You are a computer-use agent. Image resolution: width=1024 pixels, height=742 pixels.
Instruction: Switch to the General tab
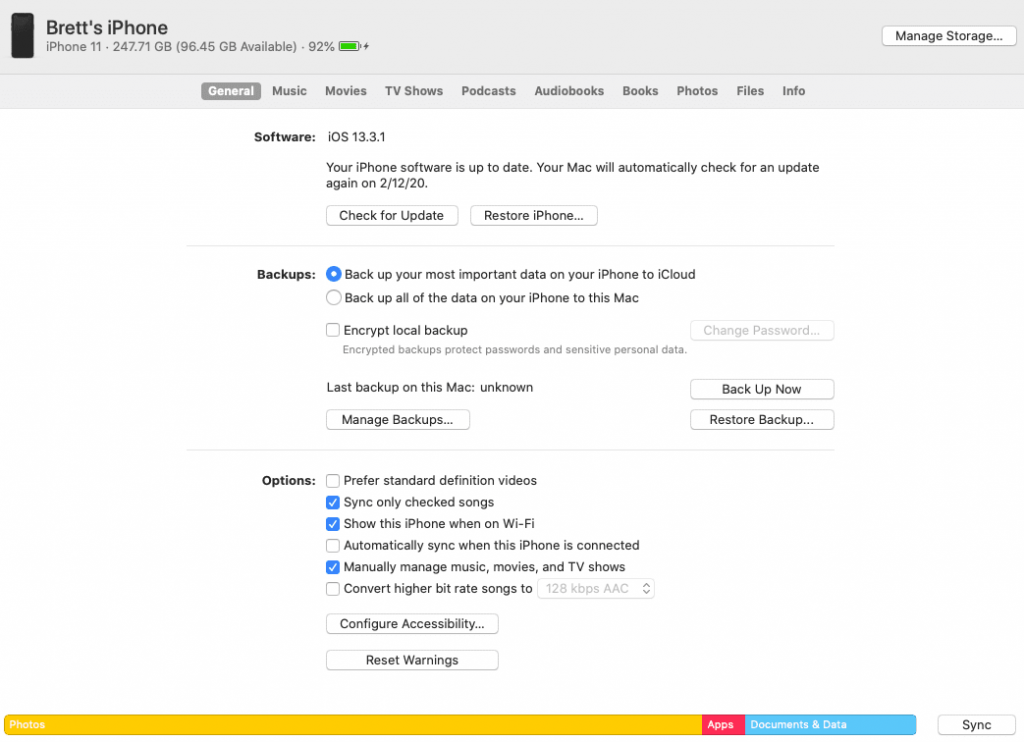(231, 91)
